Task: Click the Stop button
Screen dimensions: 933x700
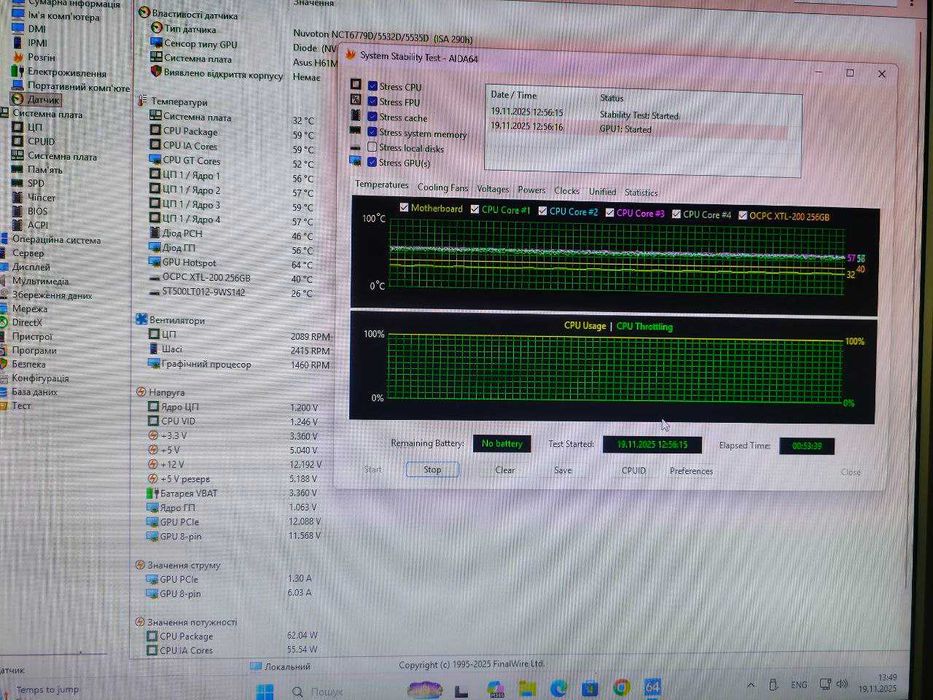Action: 433,469
